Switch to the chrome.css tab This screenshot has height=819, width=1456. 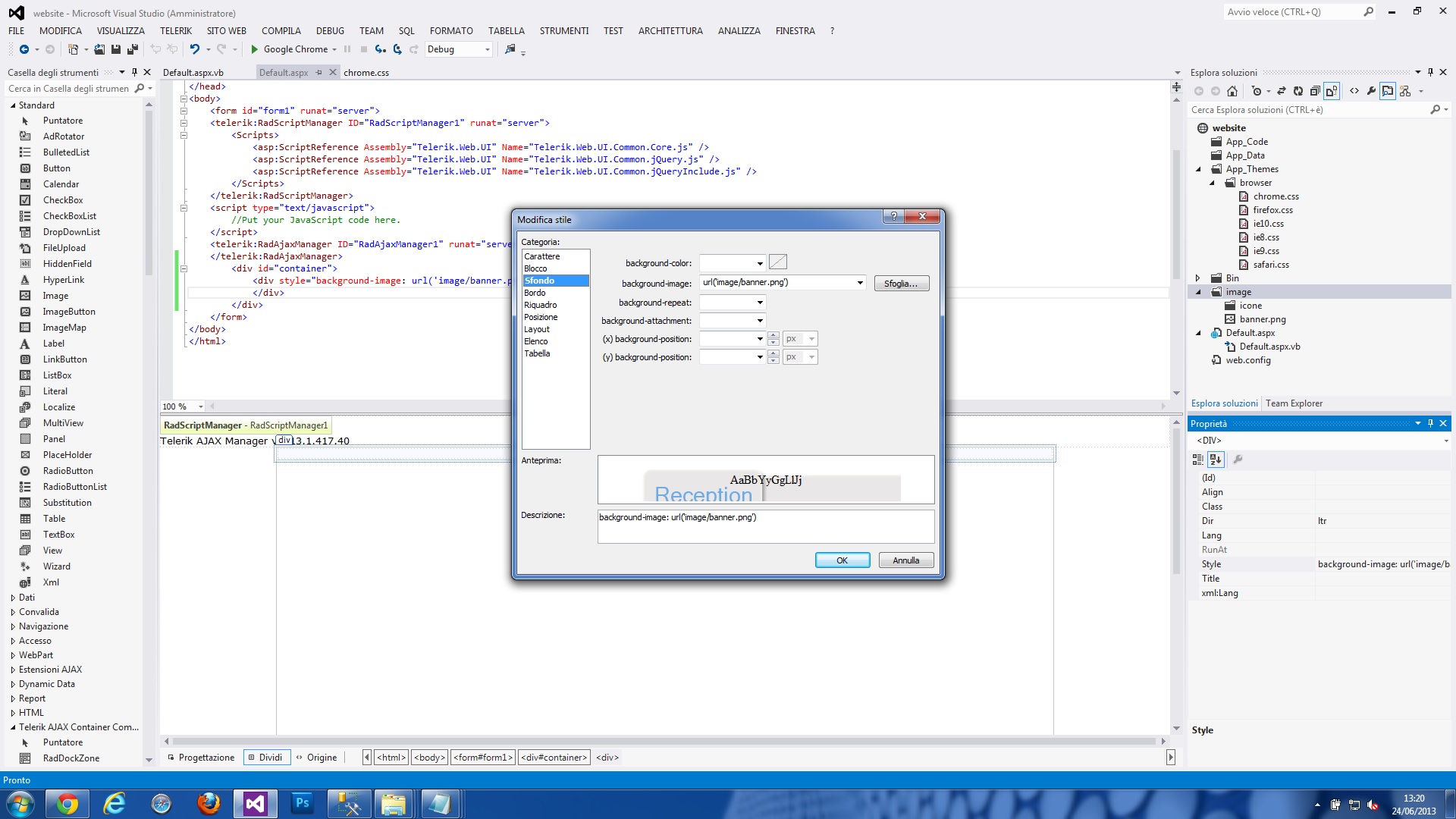366,73
